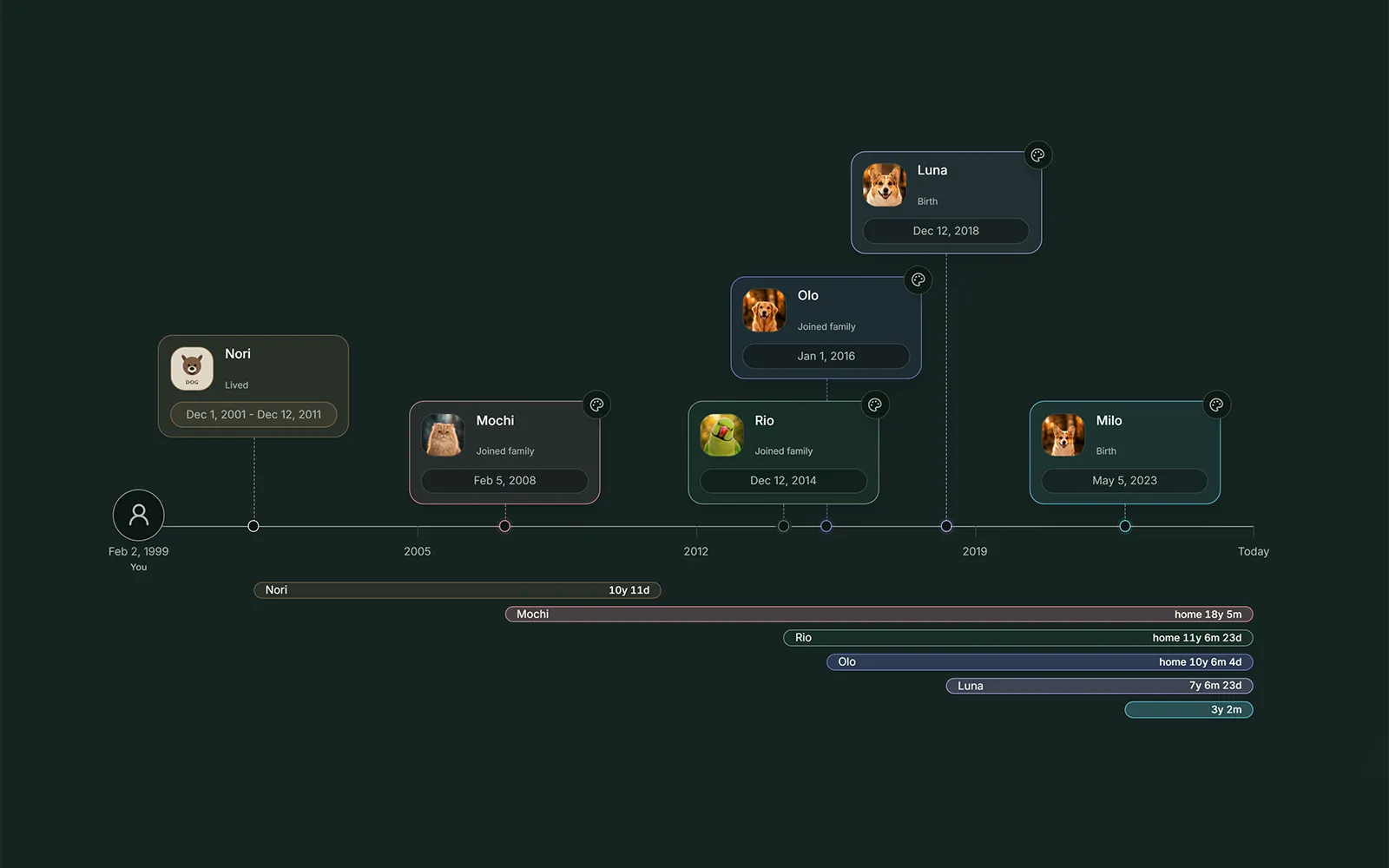
Task: Click the Mochi name on its card
Action: pyautogui.click(x=495, y=421)
